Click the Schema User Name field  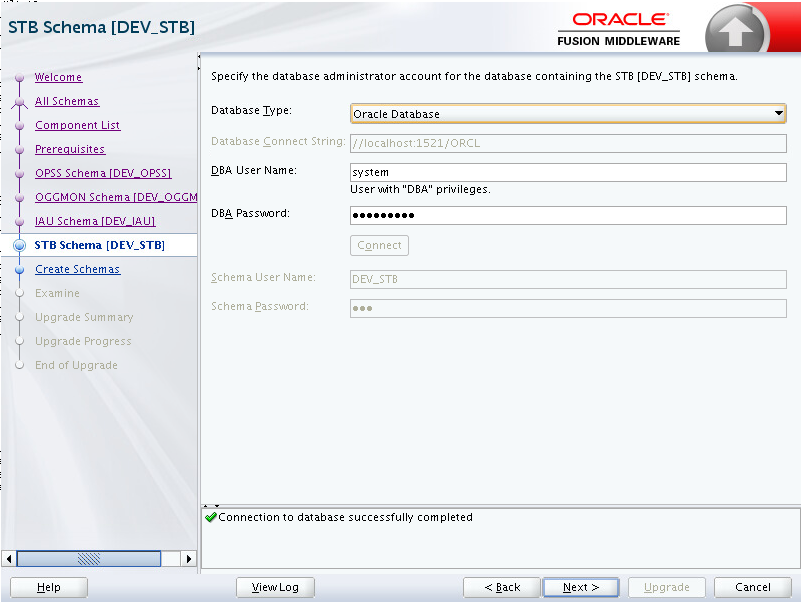568,279
